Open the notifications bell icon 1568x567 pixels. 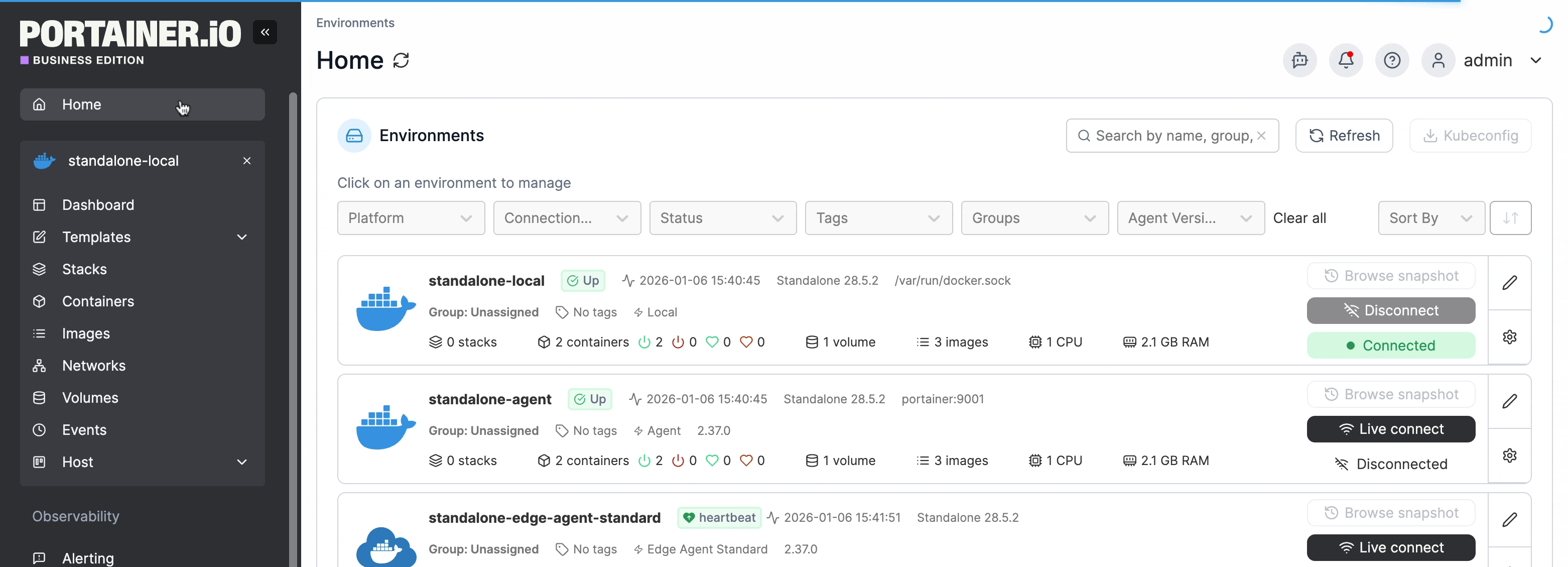(1345, 60)
